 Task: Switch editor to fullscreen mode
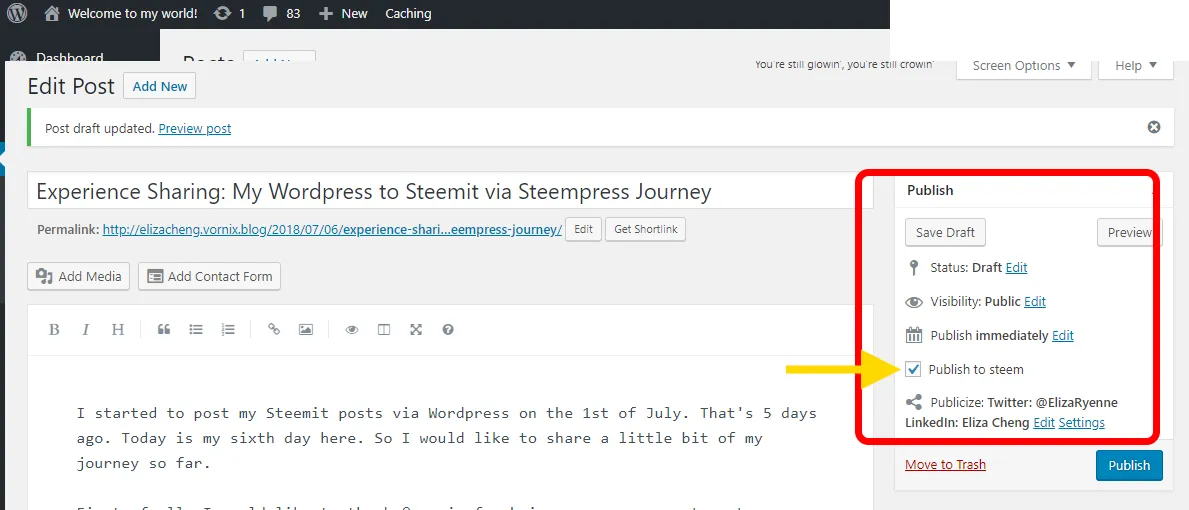(x=416, y=330)
